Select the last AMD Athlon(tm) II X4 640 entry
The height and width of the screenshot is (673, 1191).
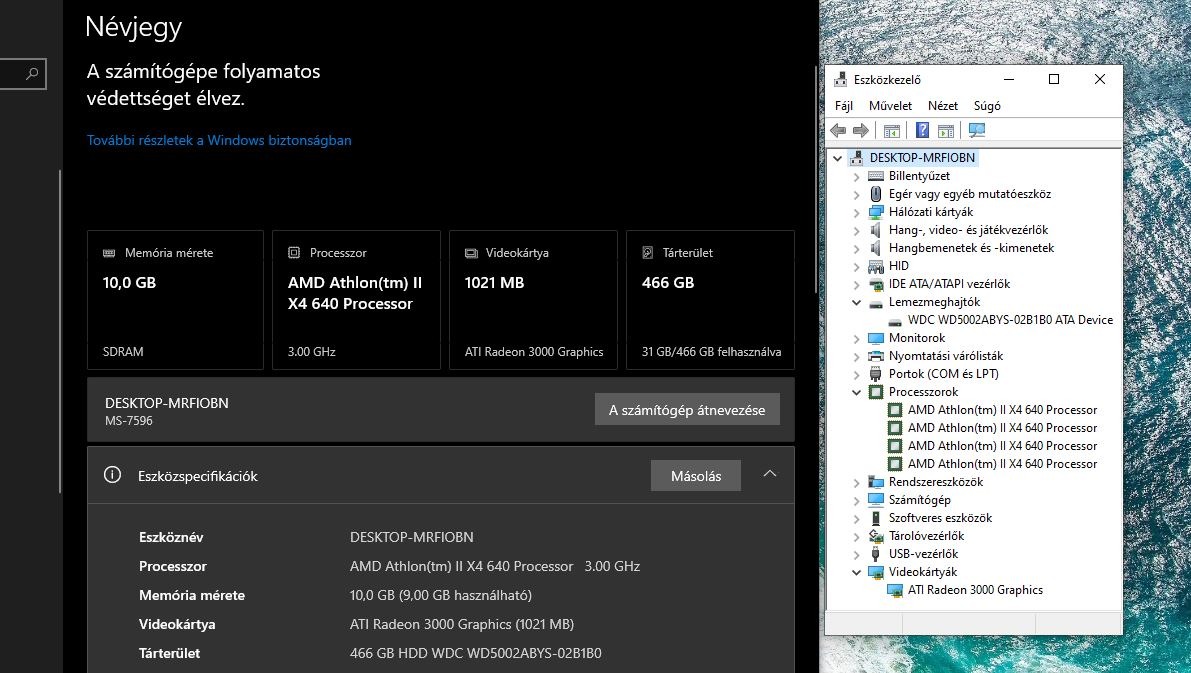click(x=1003, y=464)
